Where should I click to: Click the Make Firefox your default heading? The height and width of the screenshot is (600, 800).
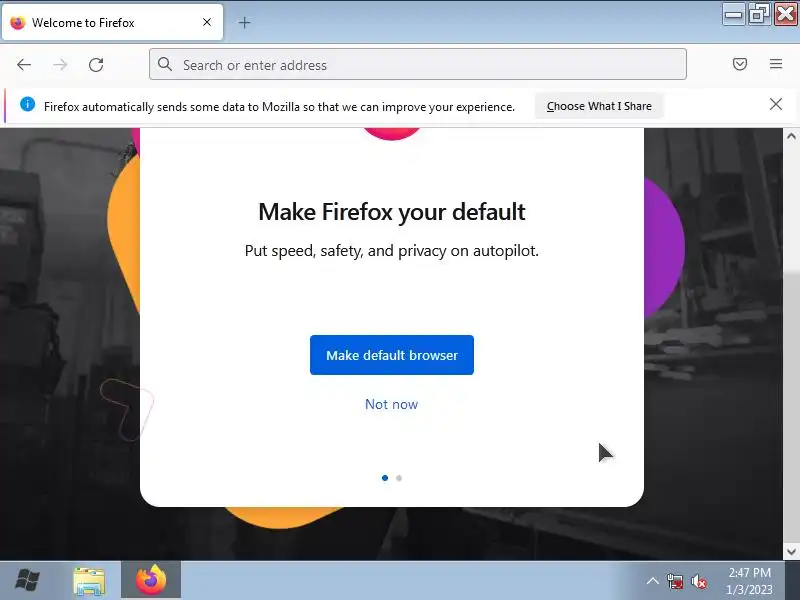coord(392,212)
